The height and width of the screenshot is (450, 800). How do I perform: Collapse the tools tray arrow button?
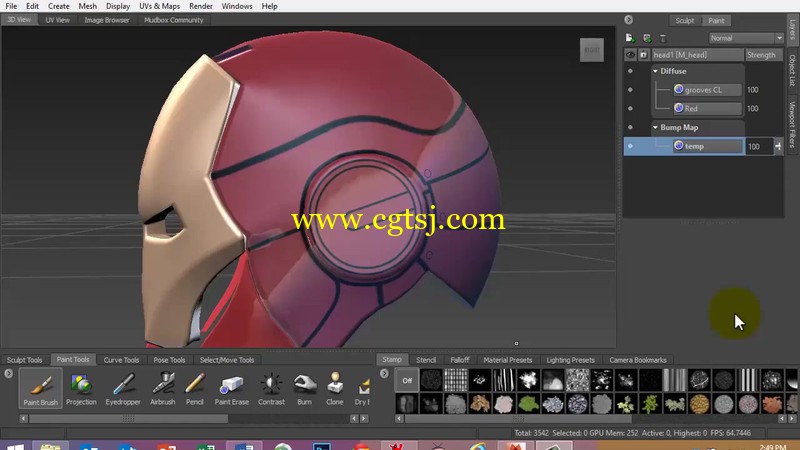pyautogui.click(x=9, y=373)
